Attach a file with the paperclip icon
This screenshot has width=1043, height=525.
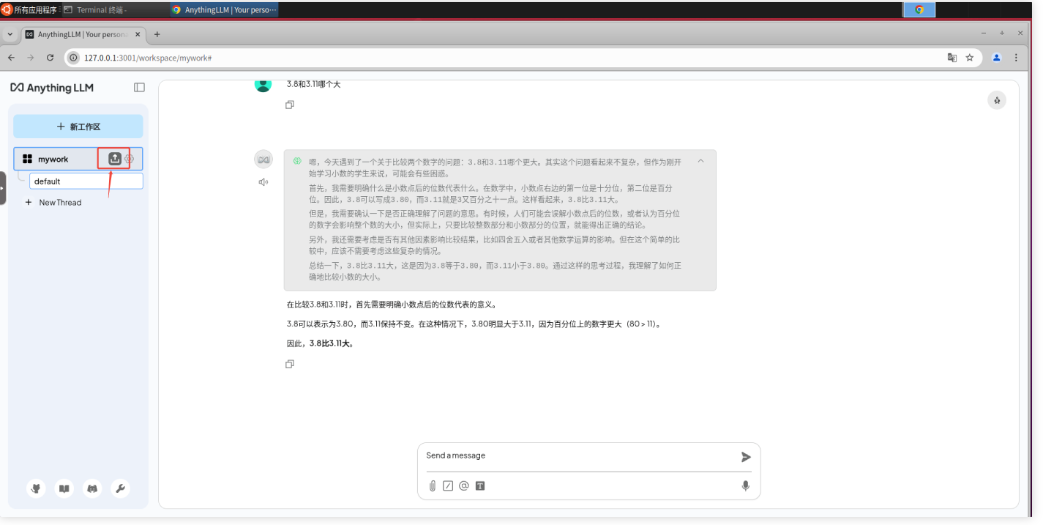pos(432,486)
